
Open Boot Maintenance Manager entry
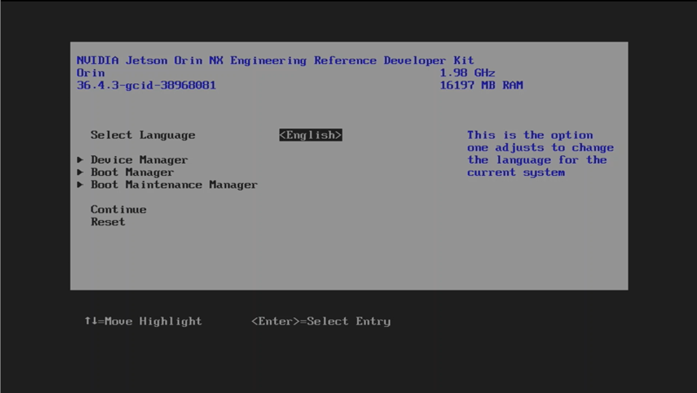coord(174,184)
